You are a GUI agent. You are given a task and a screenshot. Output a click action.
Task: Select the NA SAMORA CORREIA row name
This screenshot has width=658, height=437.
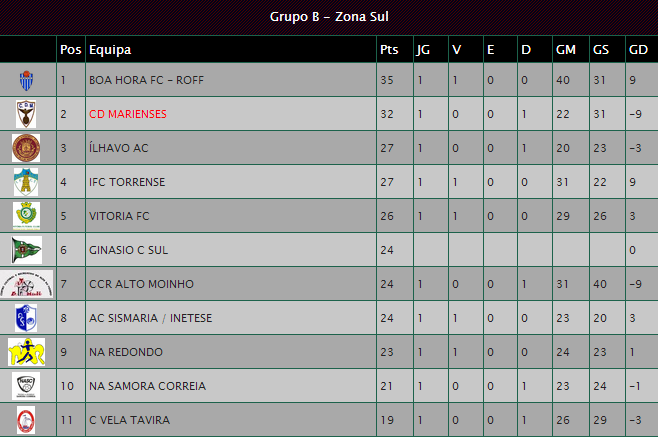147,386
